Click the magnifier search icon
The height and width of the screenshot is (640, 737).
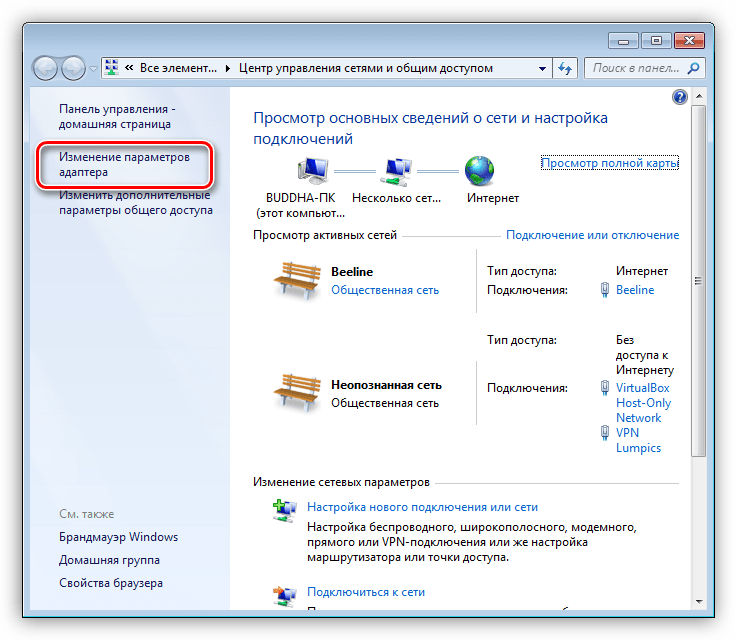coord(693,69)
